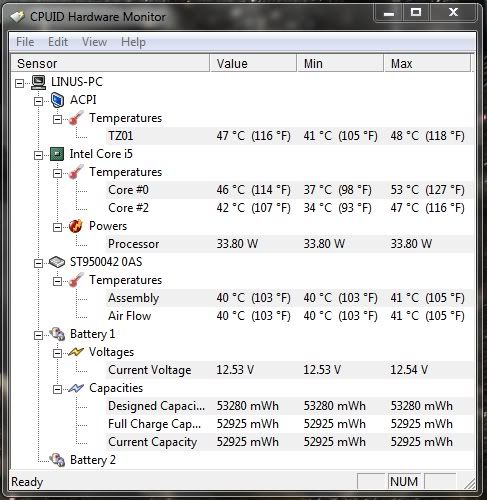
Task: Select the Designed Capaci... row
Action: tap(289, 406)
